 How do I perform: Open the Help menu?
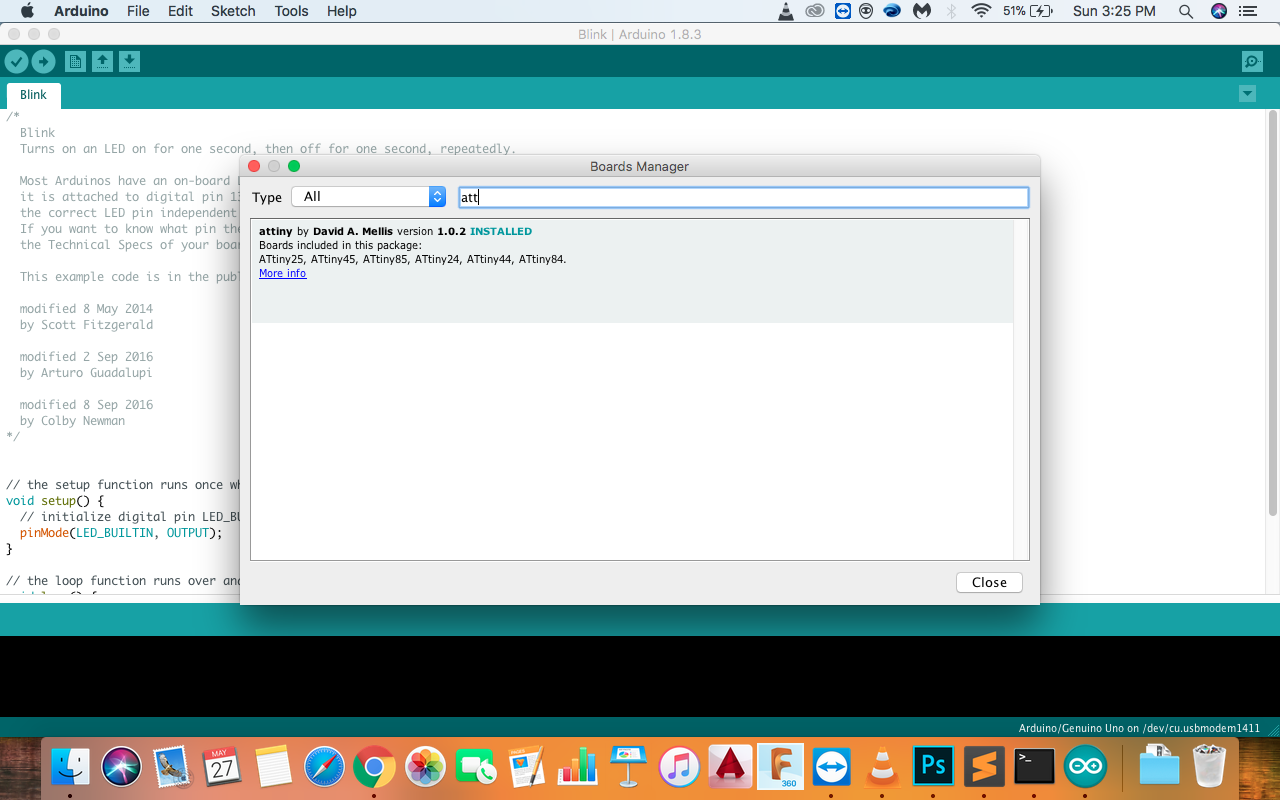coord(342,11)
